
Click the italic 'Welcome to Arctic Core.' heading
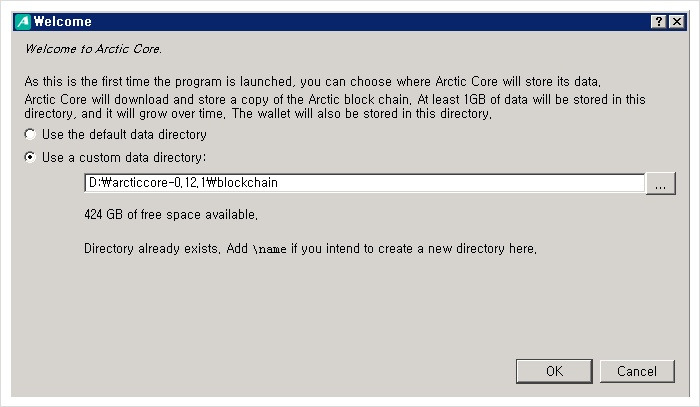pyautogui.click(x=93, y=49)
